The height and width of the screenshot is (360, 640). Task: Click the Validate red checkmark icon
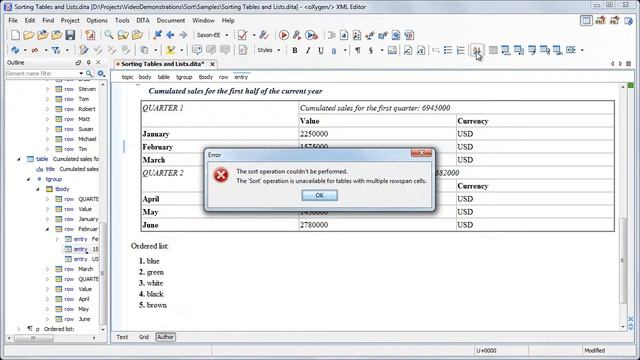coord(242,35)
